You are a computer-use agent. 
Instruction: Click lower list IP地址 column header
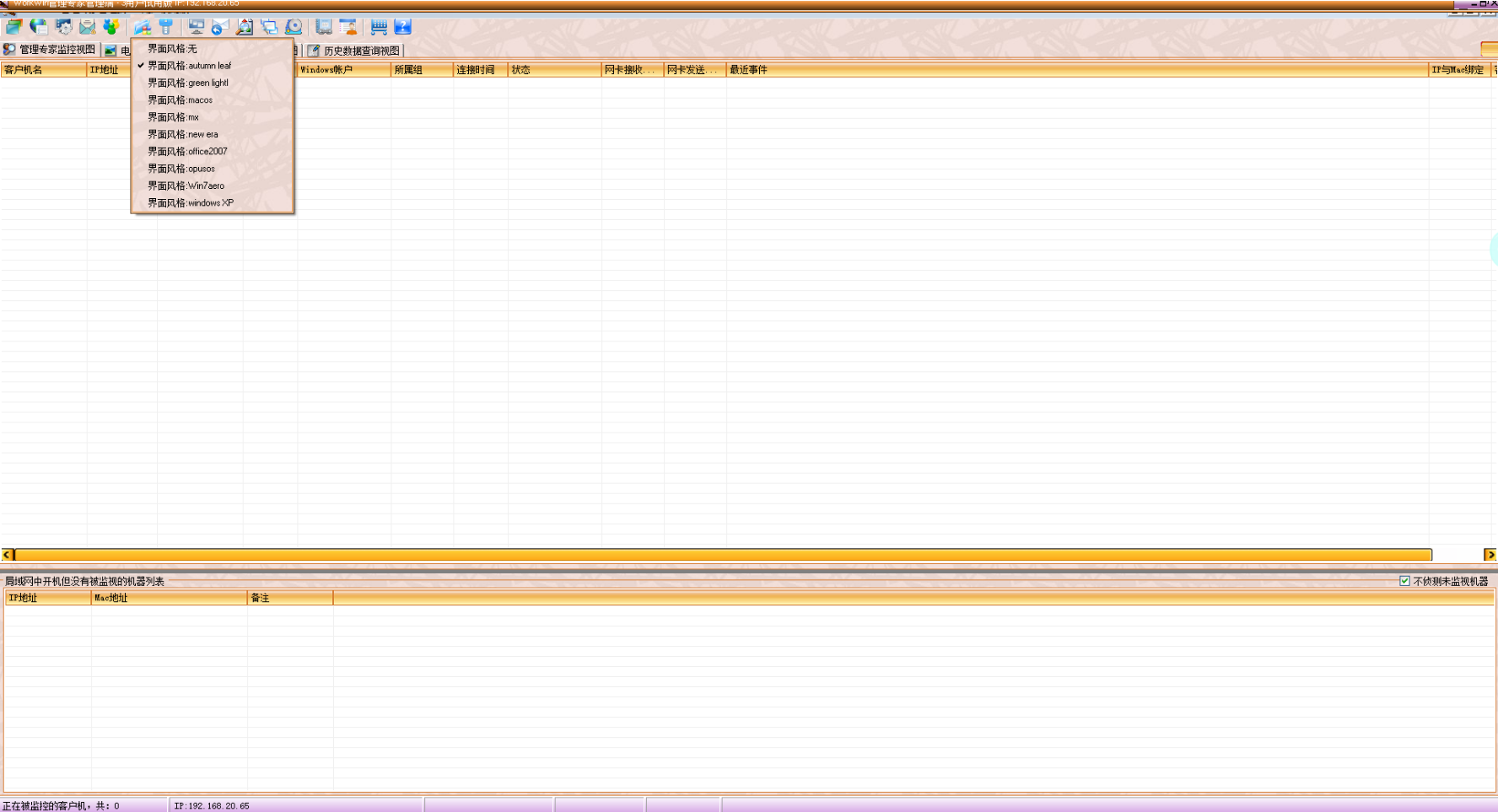48,598
